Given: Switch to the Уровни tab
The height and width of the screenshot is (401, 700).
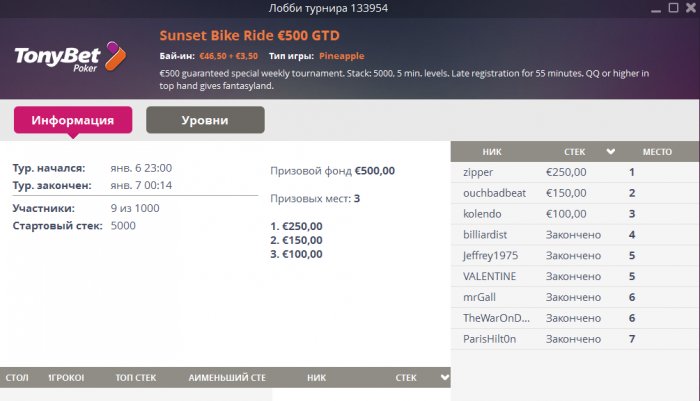Looking at the screenshot, I should pos(205,120).
